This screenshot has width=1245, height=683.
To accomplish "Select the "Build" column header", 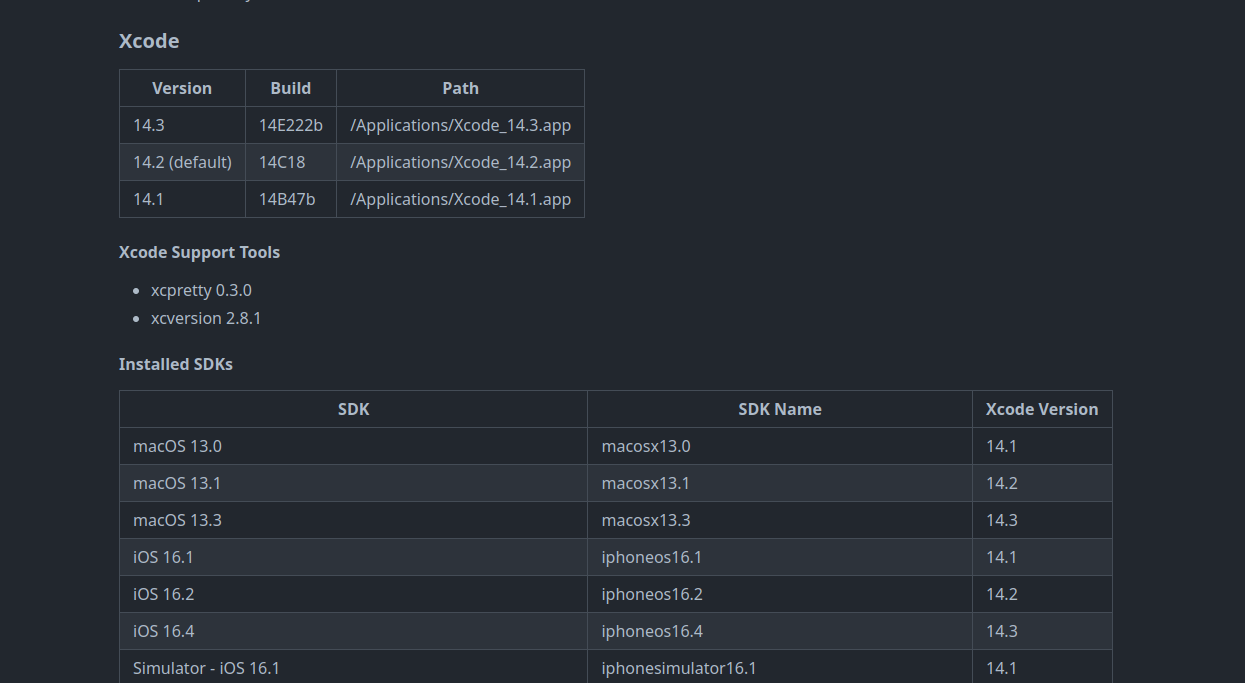I will click(x=291, y=88).
